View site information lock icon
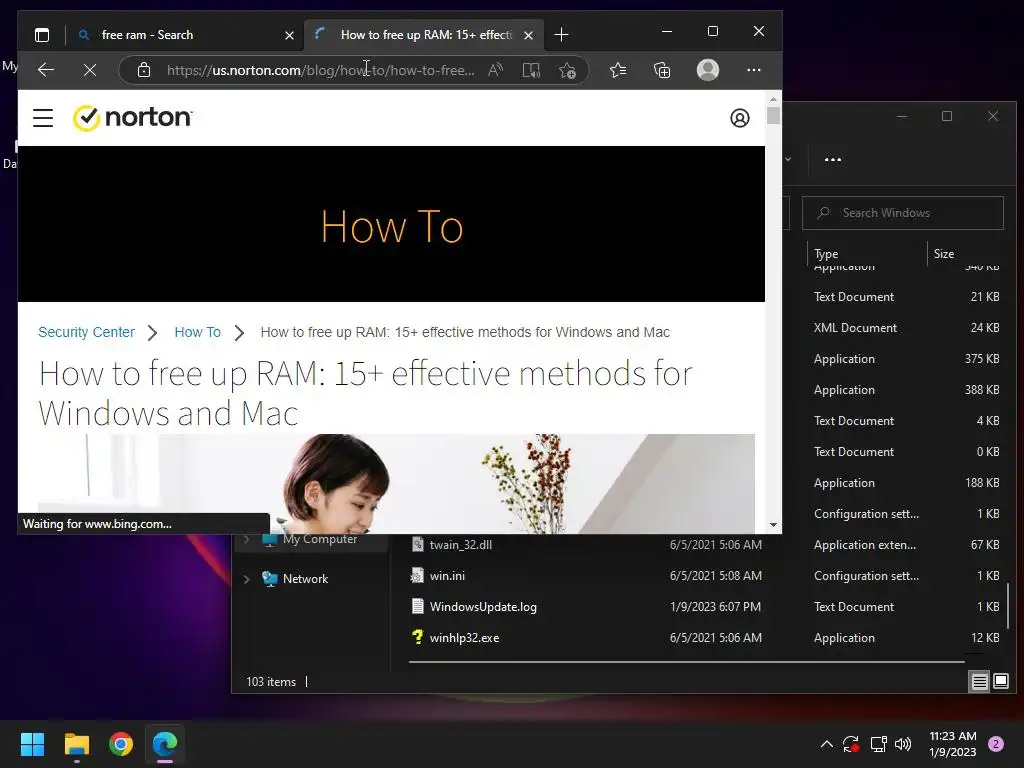Viewport: 1024px width, 768px height. [144, 70]
